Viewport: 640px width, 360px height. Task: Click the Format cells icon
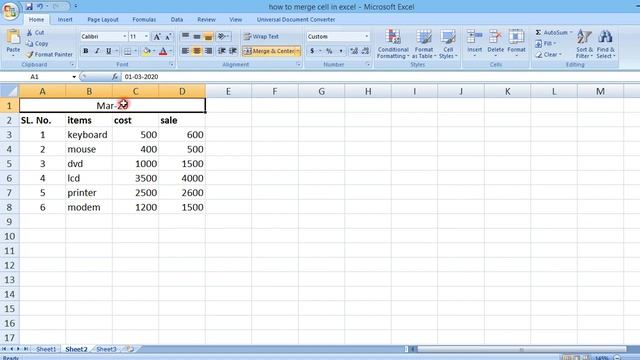pyautogui.click(x=516, y=38)
